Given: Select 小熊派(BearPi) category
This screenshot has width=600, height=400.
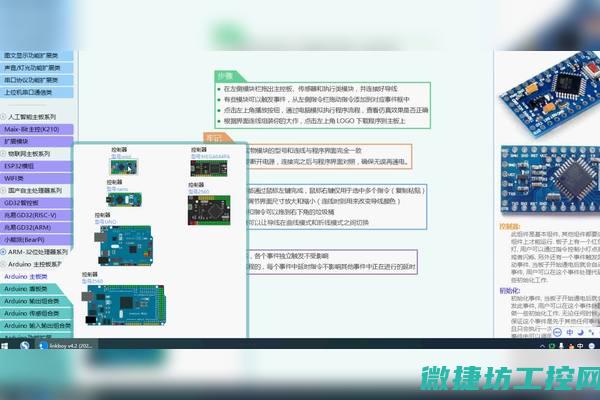Looking at the screenshot, I should point(36,240).
